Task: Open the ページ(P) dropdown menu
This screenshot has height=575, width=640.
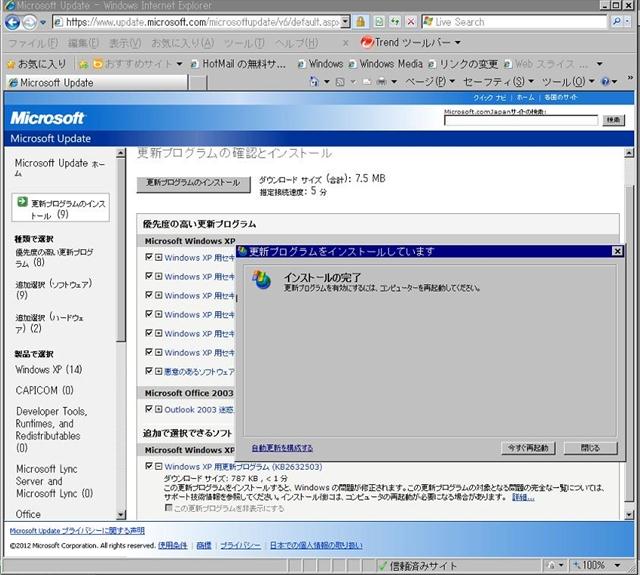Action: click(430, 82)
